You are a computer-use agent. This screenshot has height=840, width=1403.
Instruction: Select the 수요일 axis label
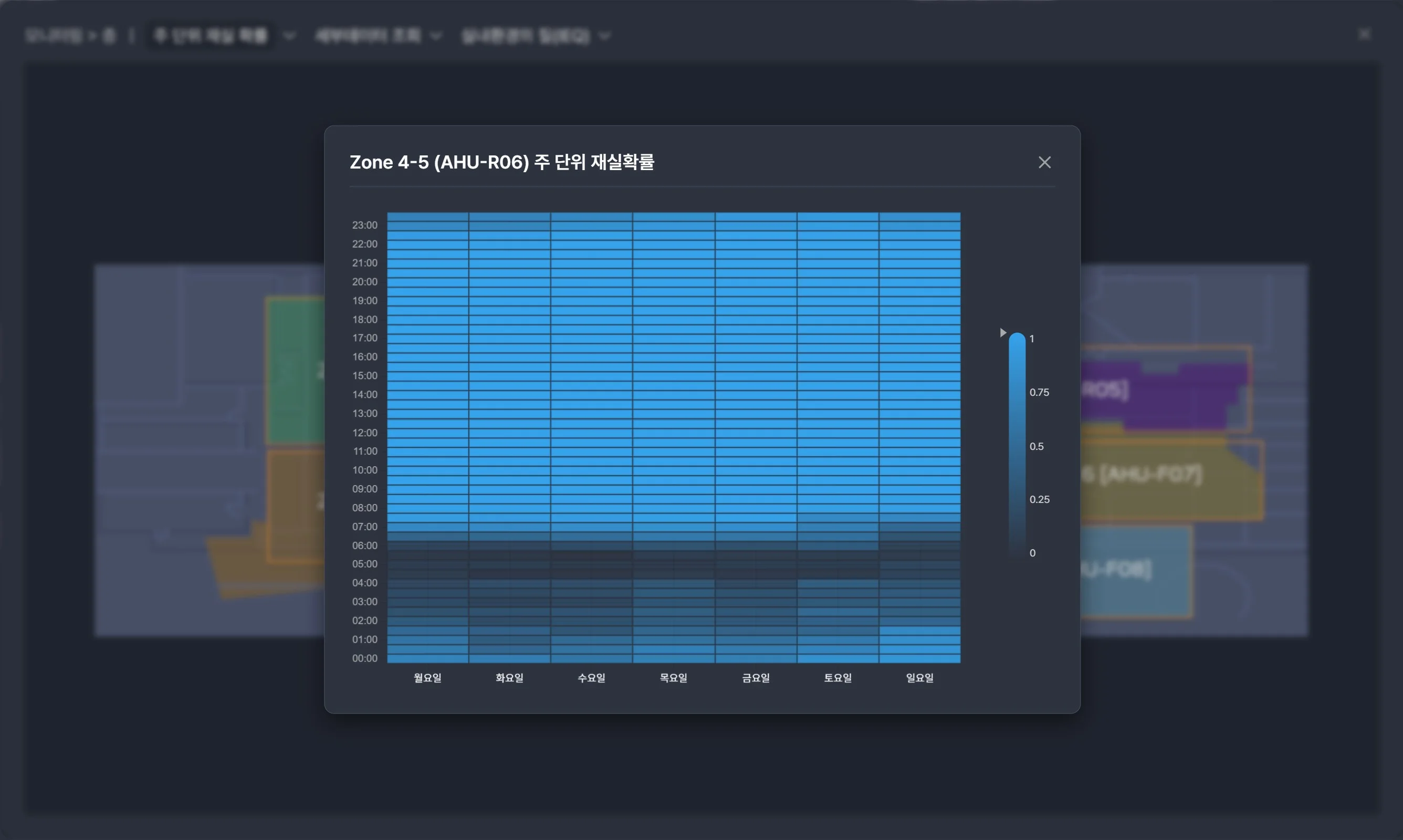[x=591, y=678]
